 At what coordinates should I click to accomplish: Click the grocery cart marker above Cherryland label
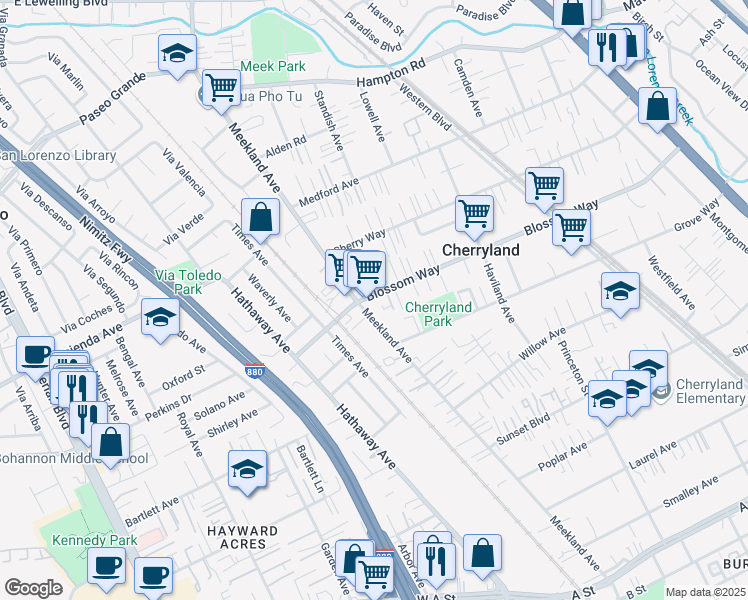click(475, 215)
